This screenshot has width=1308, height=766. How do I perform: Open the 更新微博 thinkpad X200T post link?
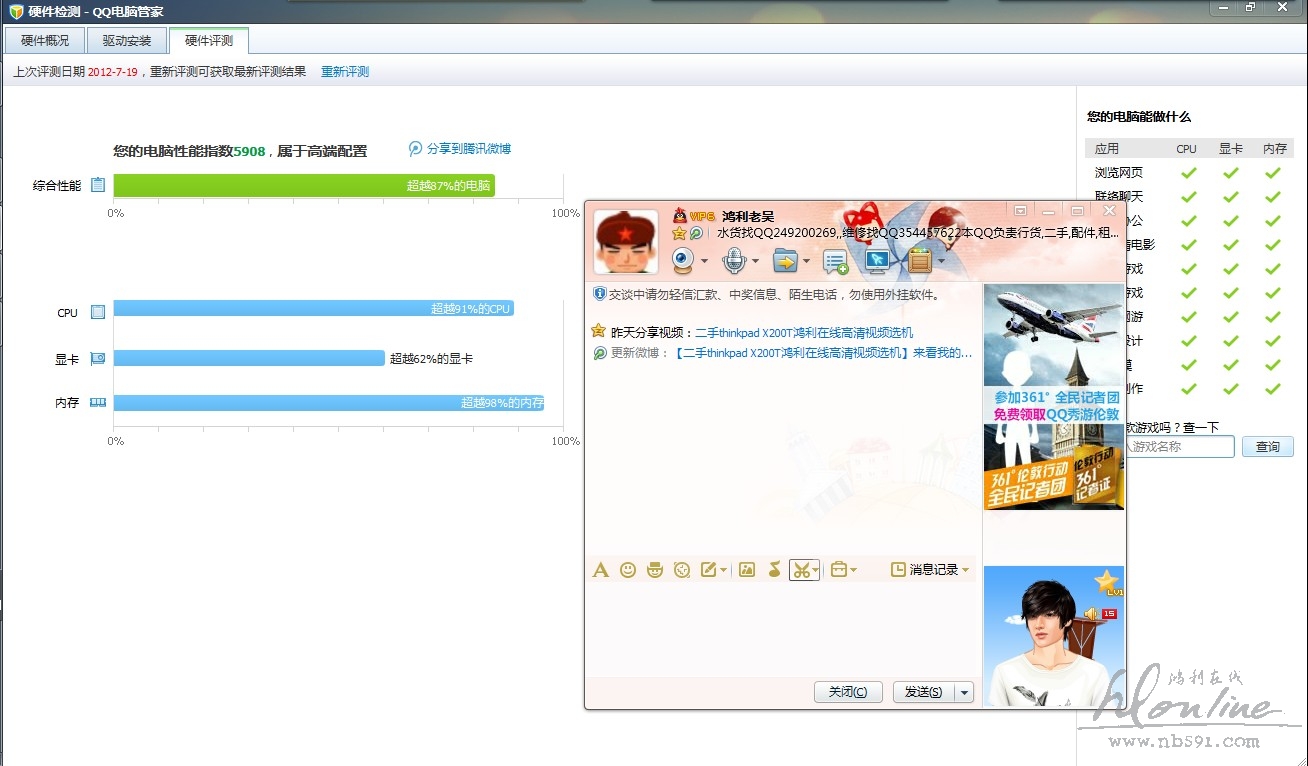[823, 353]
